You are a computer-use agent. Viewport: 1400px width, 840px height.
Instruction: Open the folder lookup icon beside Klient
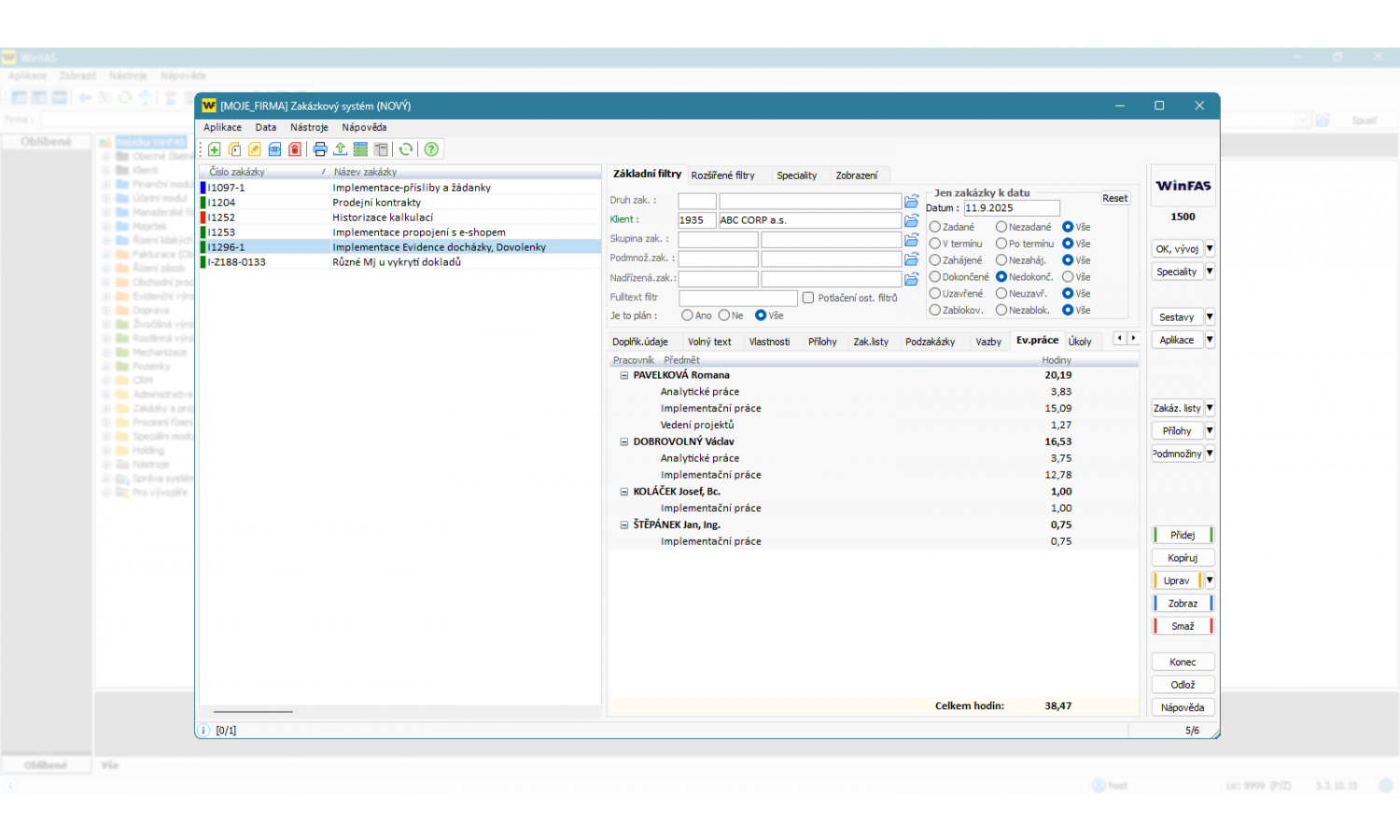click(912, 220)
